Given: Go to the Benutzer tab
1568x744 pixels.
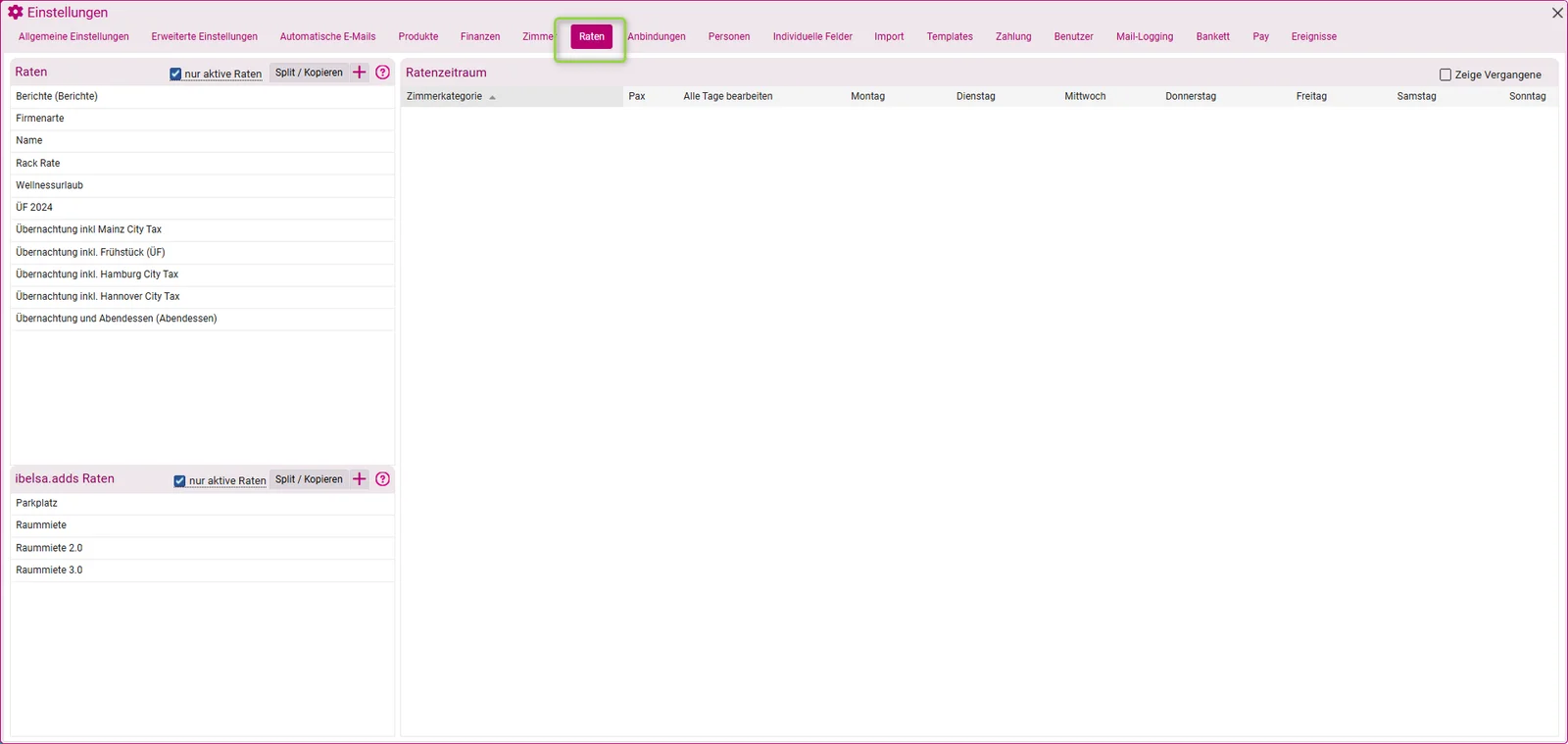Looking at the screenshot, I should click(1073, 36).
